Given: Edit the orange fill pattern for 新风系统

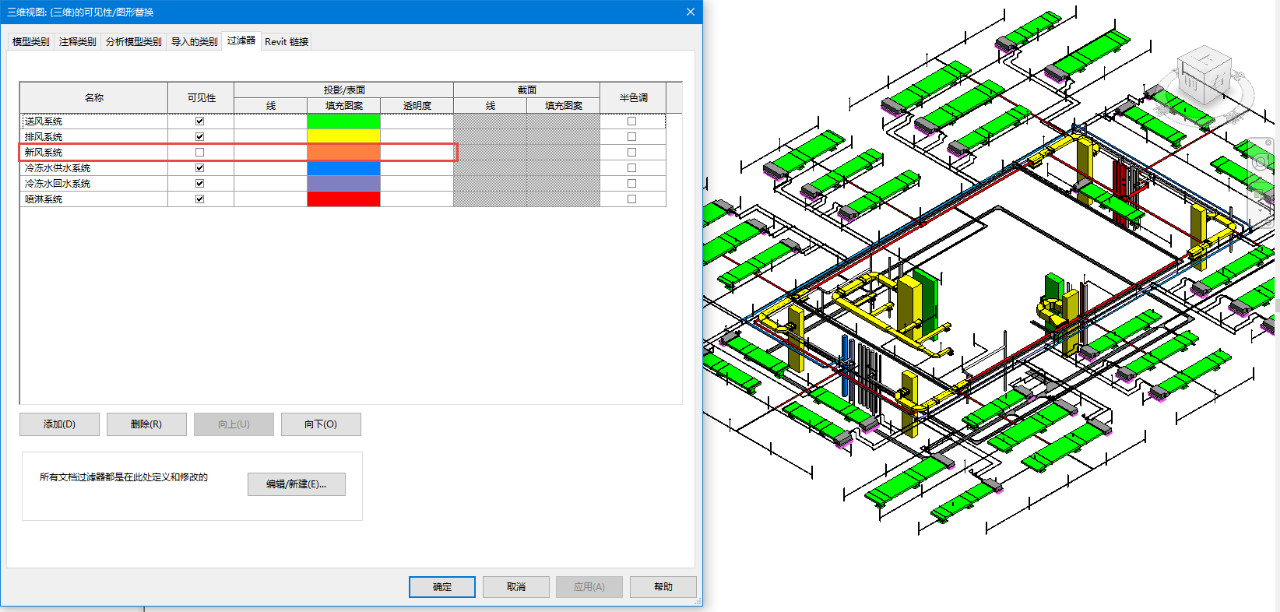Looking at the screenshot, I should (x=344, y=152).
